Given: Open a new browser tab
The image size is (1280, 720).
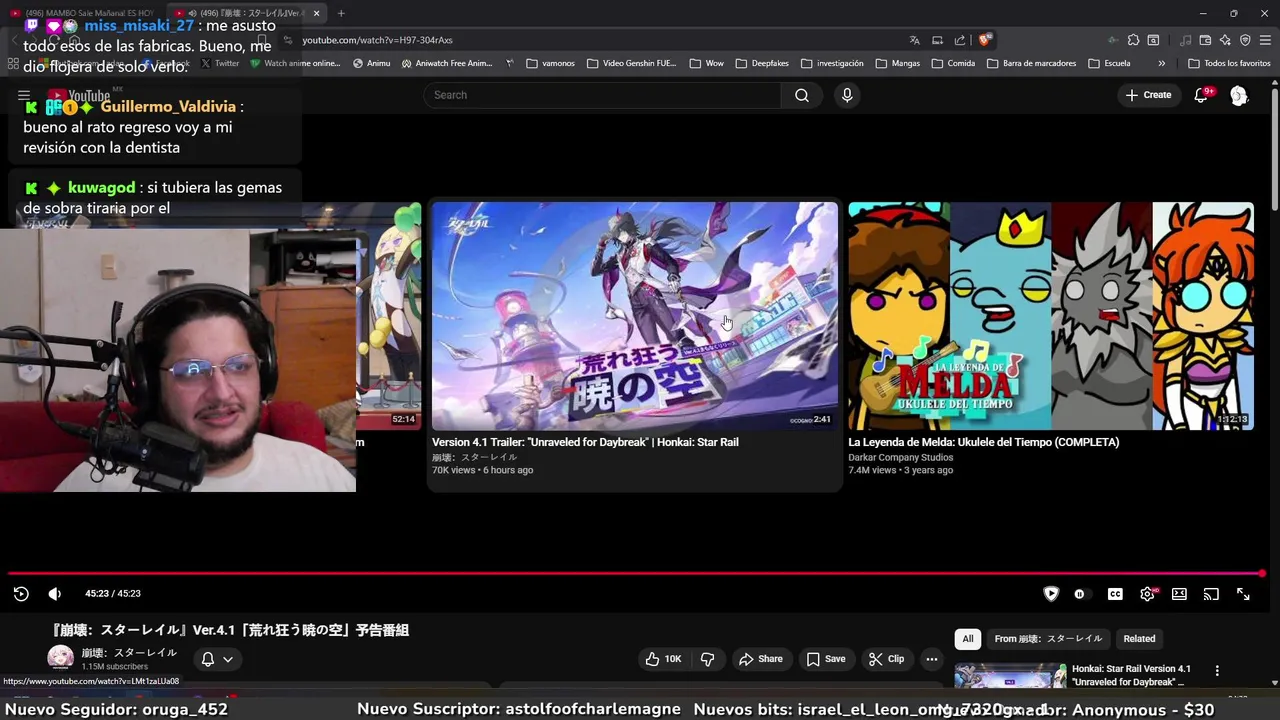Looking at the screenshot, I should point(341,13).
